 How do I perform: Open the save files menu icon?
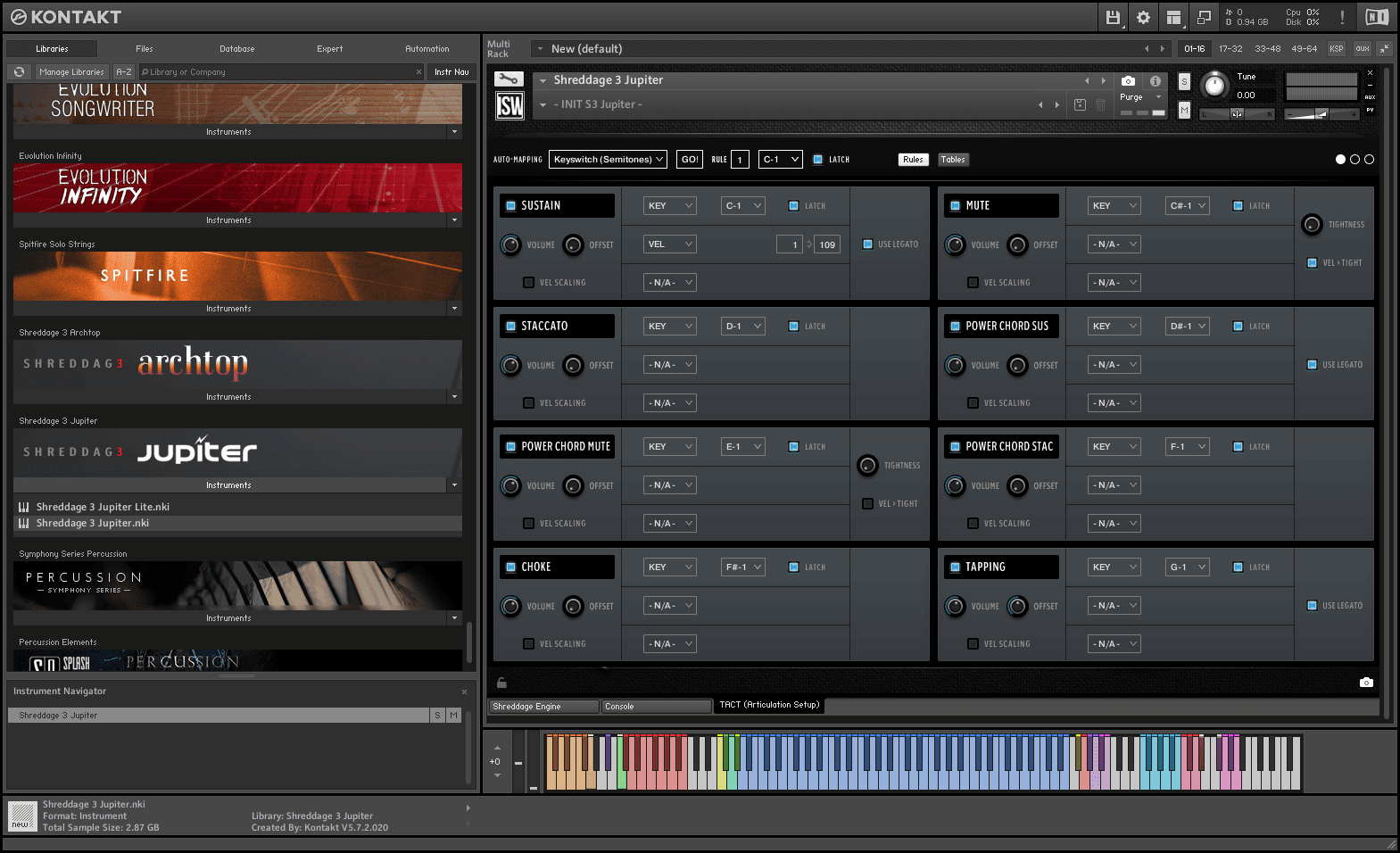[1113, 17]
